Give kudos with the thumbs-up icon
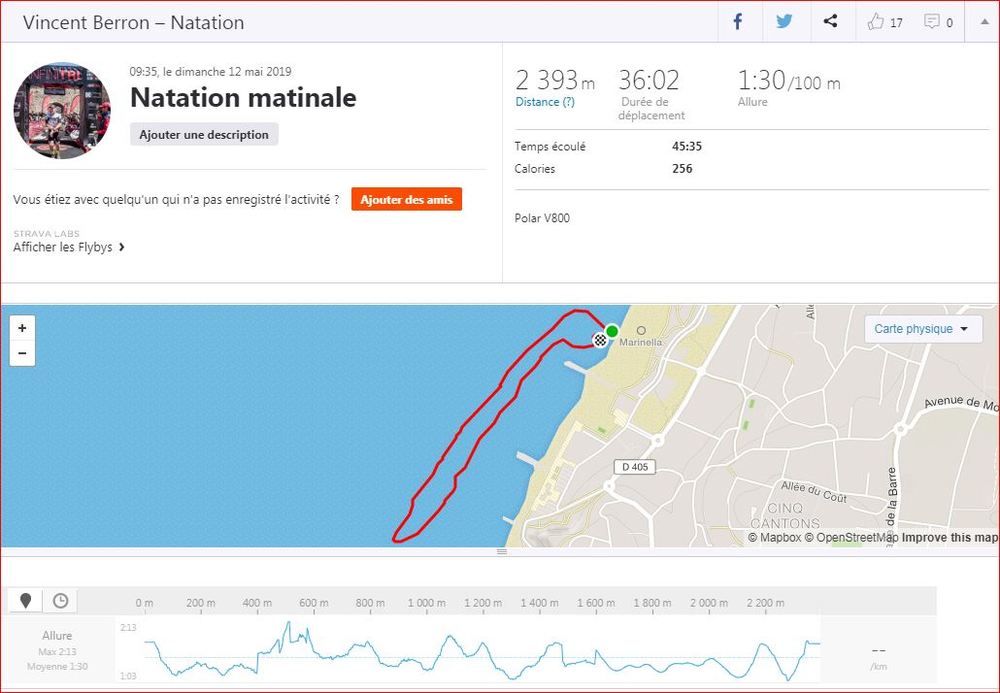Image resolution: width=1000 pixels, height=693 pixels. pos(877,22)
